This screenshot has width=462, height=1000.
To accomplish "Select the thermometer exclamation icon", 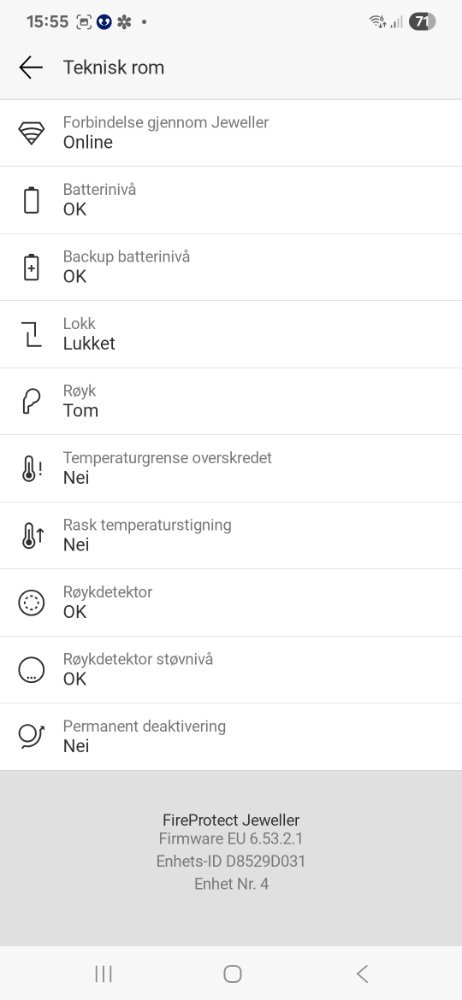I will [x=31, y=469].
